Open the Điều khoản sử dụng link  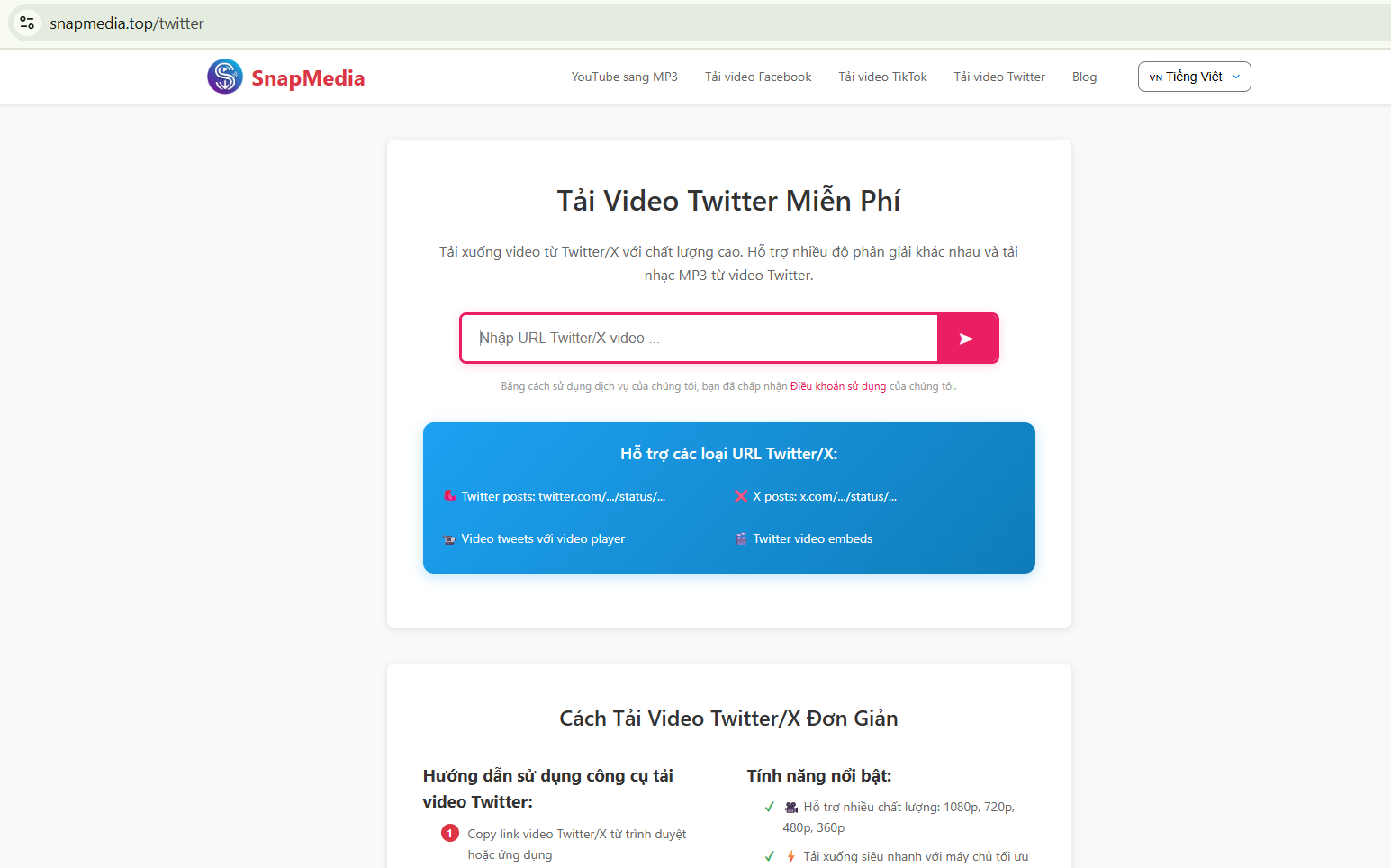[837, 385]
